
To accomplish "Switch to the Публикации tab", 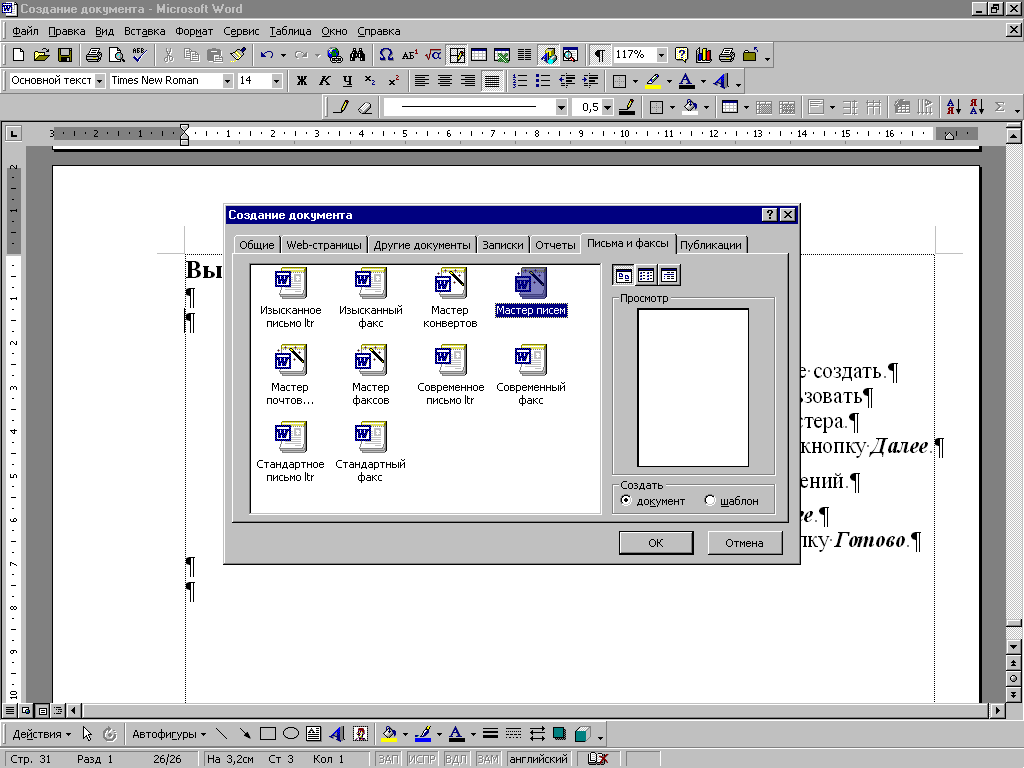I will pyautogui.click(x=711, y=245).
